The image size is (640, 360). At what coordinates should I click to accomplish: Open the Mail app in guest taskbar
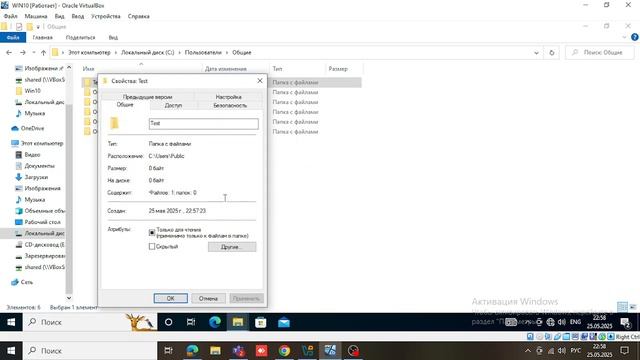click(284, 322)
